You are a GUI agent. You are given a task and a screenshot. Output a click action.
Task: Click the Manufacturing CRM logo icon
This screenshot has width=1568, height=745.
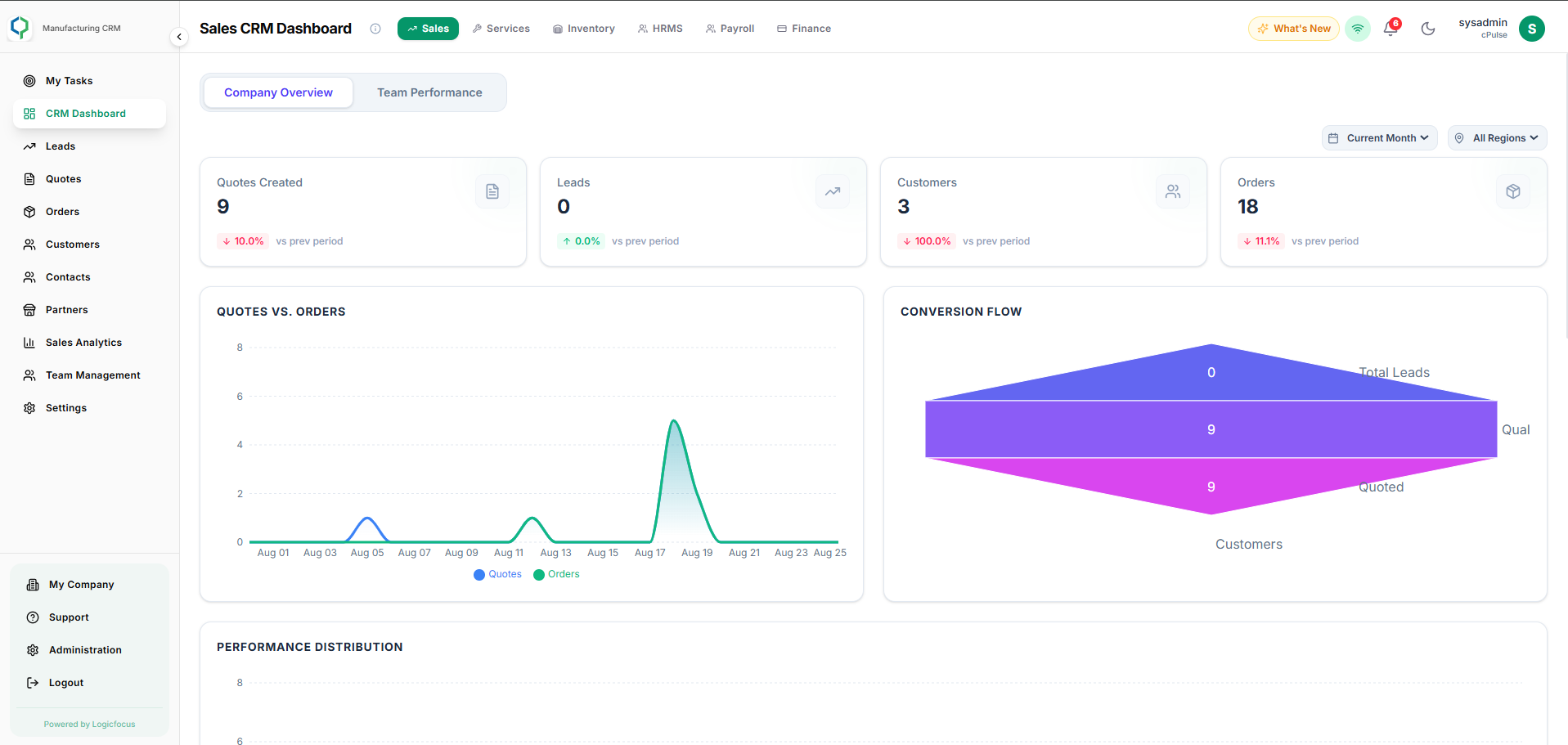pos(20,27)
